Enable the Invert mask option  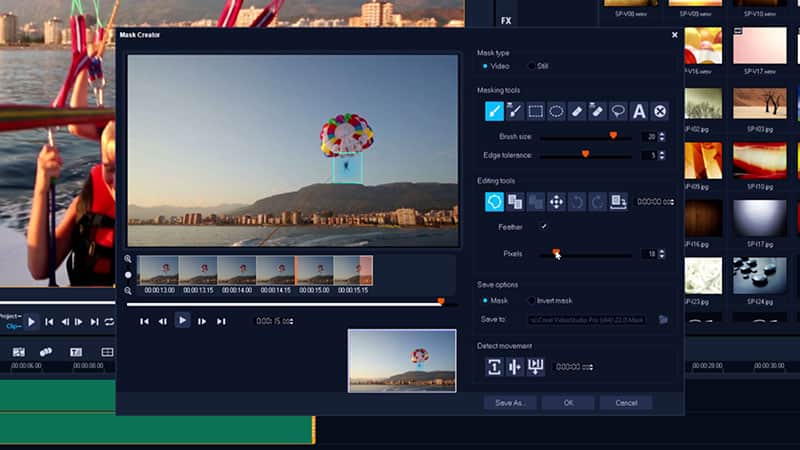(531, 300)
